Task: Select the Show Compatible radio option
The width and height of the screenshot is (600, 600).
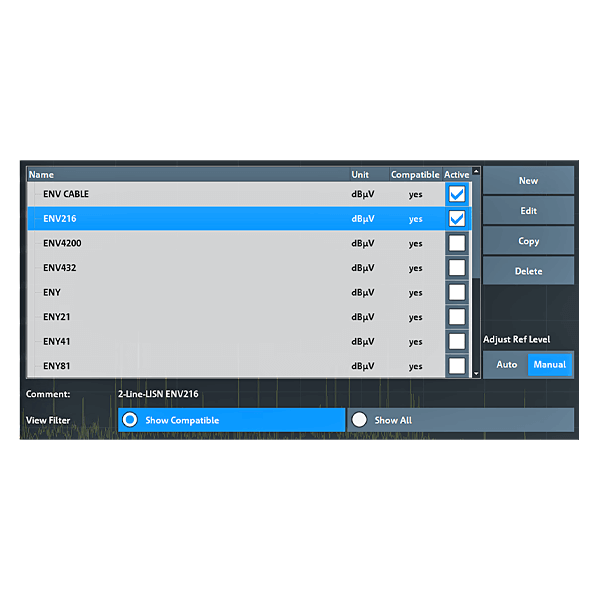Action: 130,420
